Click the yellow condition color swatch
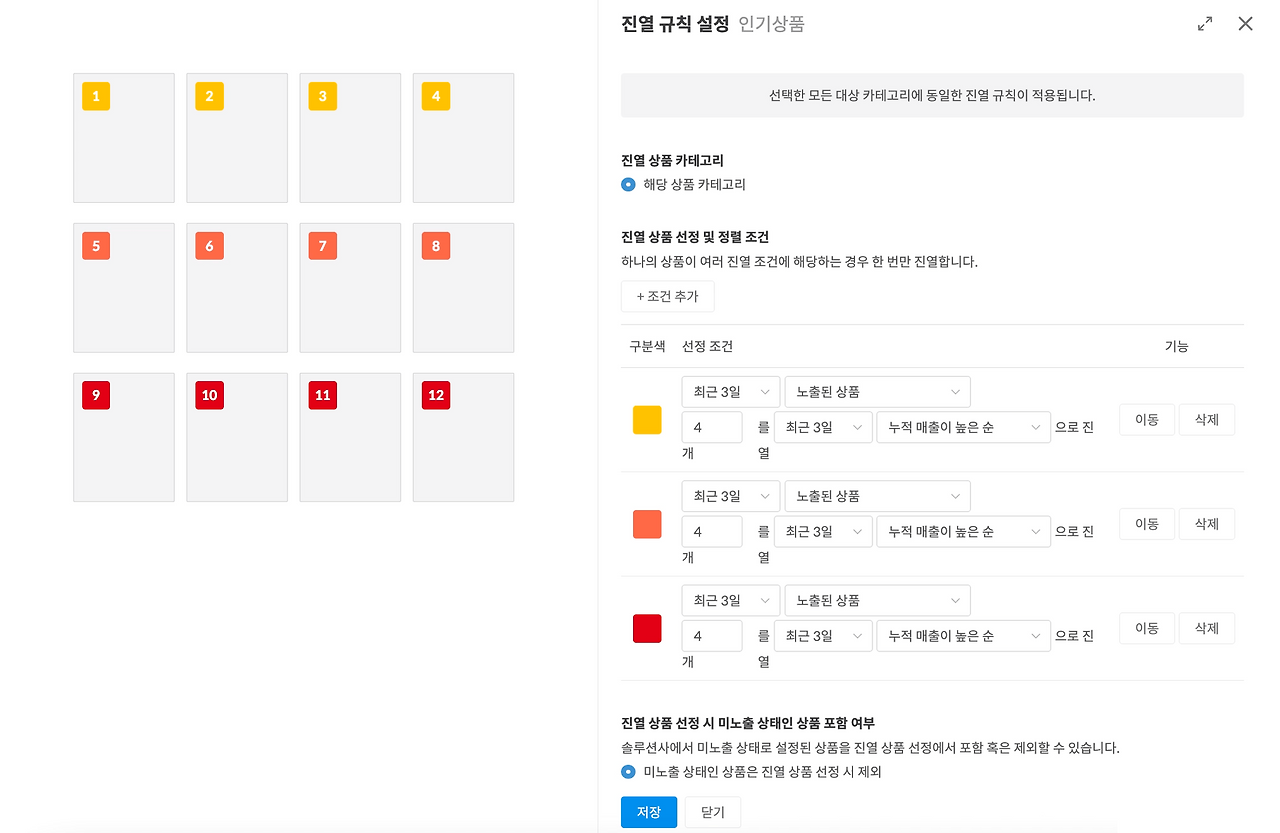 (646, 419)
